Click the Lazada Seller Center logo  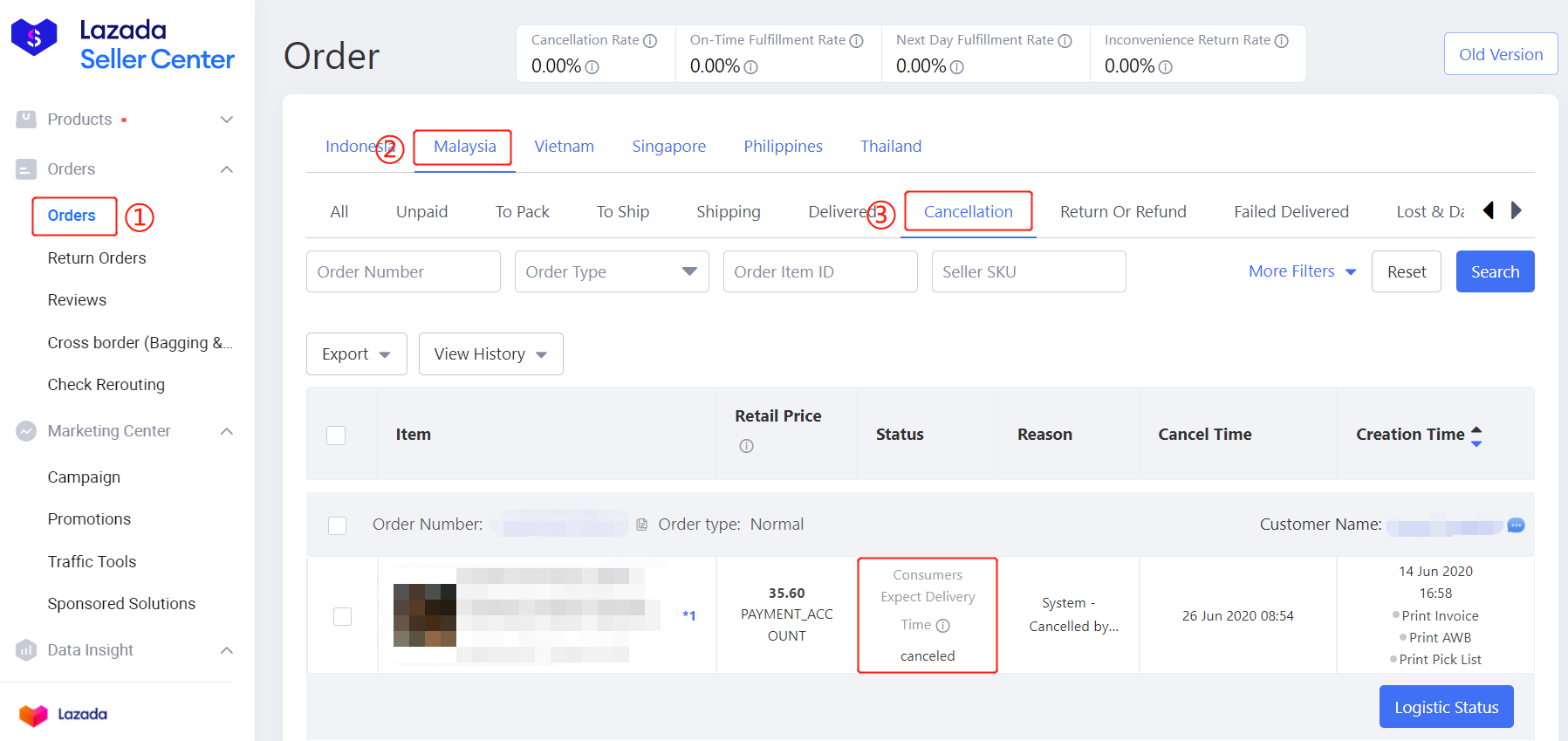[122, 44]
